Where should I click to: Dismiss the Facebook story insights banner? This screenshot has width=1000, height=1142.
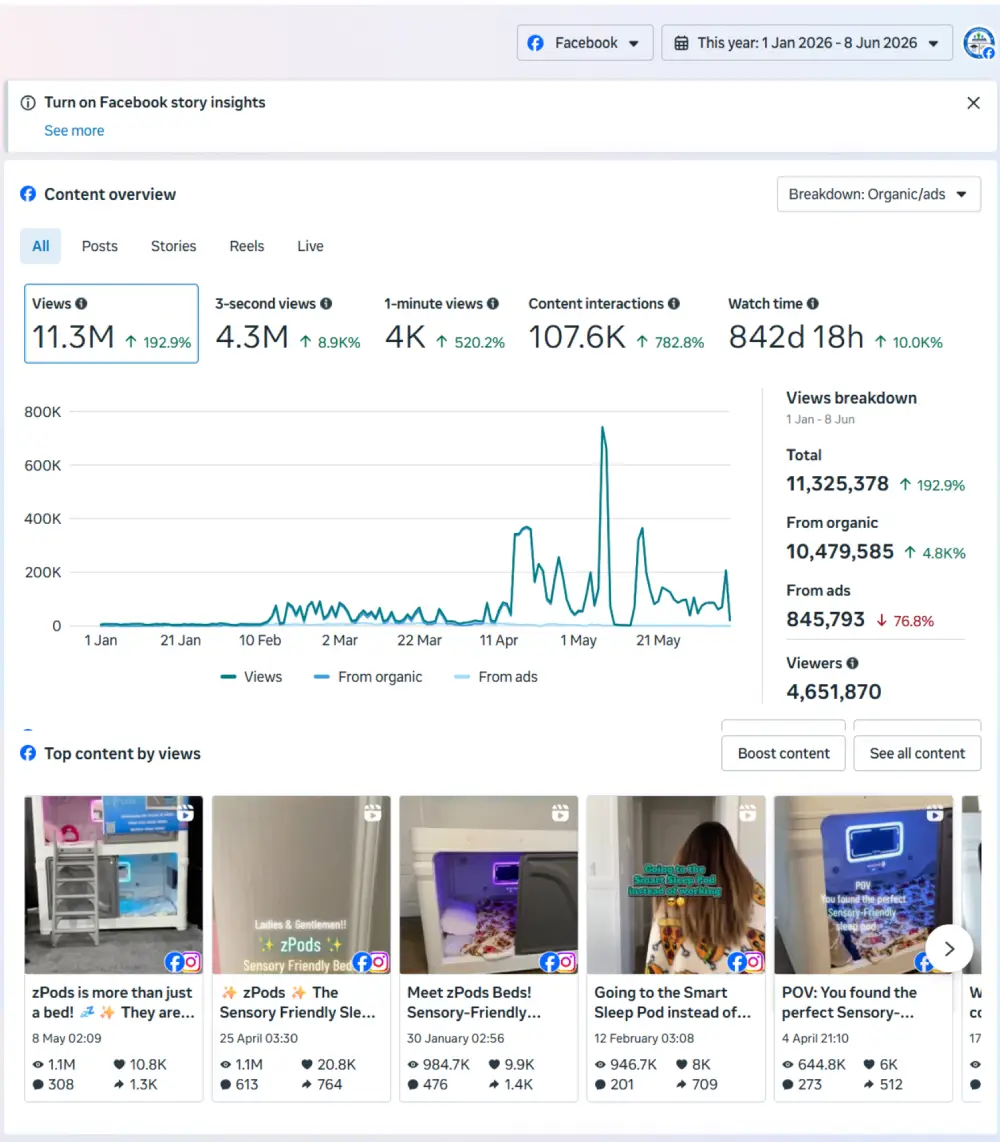point(973,103)
